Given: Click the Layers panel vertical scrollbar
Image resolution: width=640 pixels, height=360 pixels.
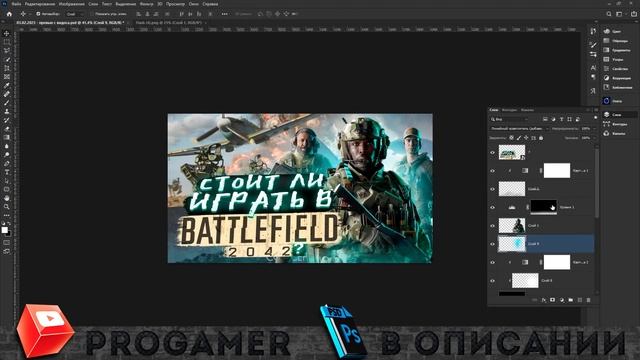Looking at the screenshot, I should [x=596, y=182].
